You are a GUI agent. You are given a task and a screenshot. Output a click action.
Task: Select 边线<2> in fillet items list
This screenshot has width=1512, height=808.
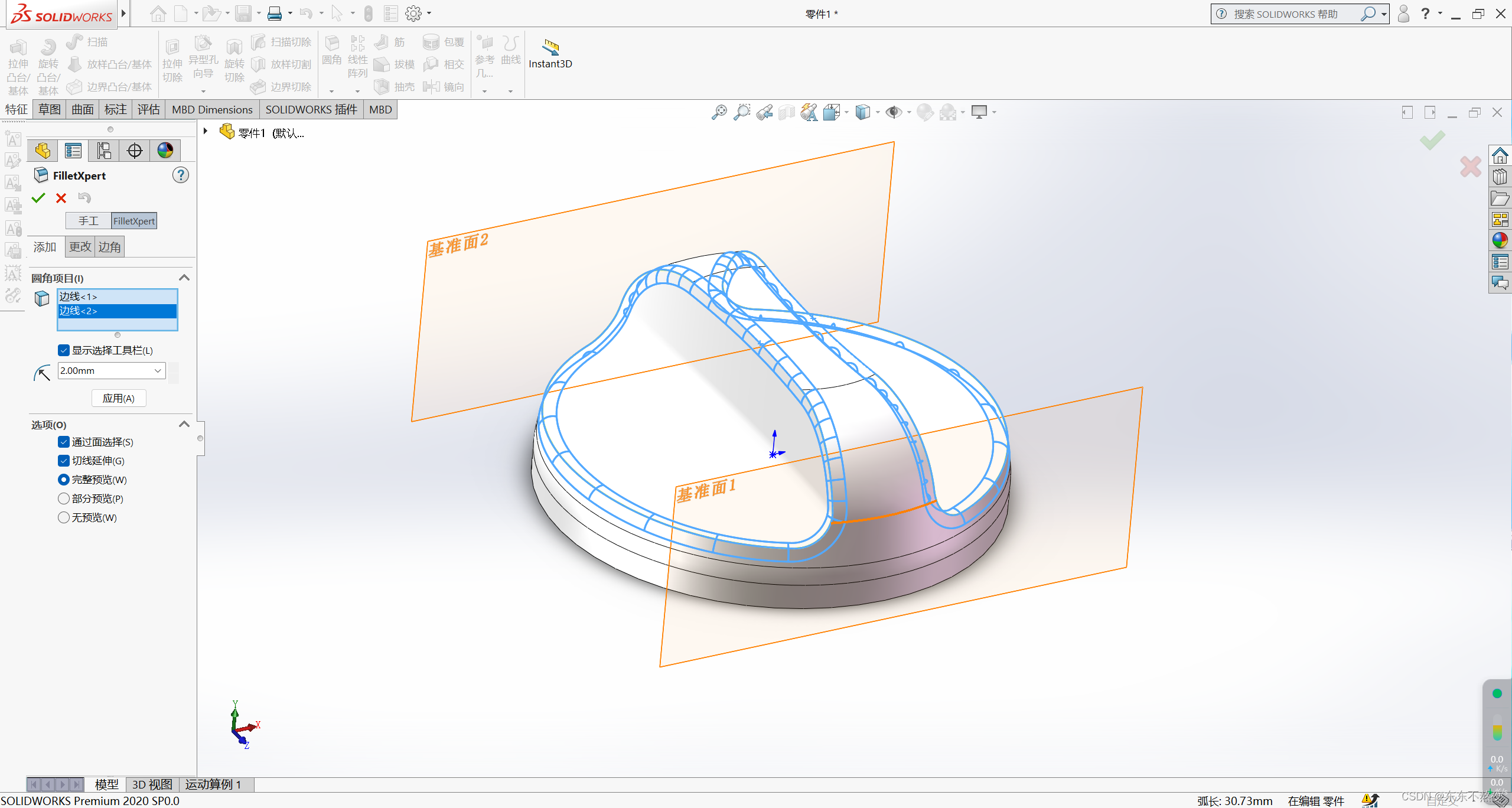(118, 311)
